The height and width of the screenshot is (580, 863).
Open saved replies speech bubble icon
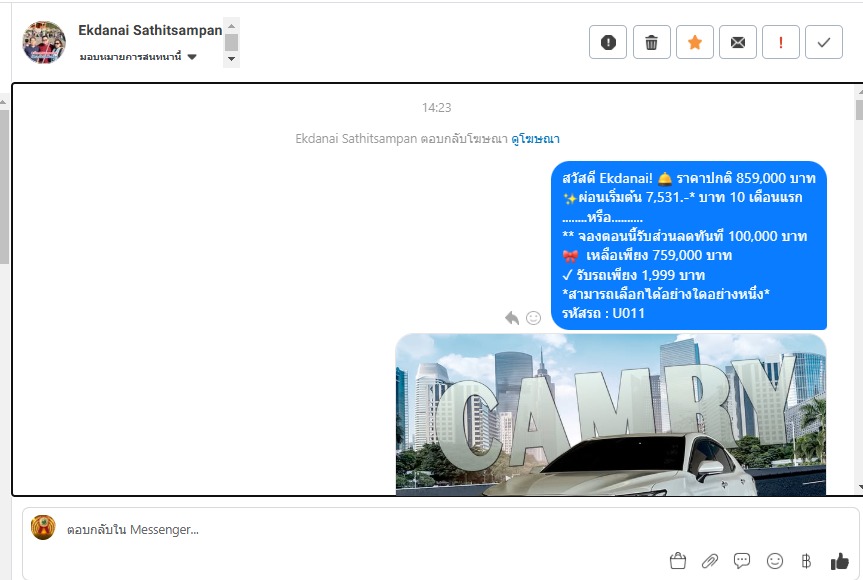(x=742, y=561)
